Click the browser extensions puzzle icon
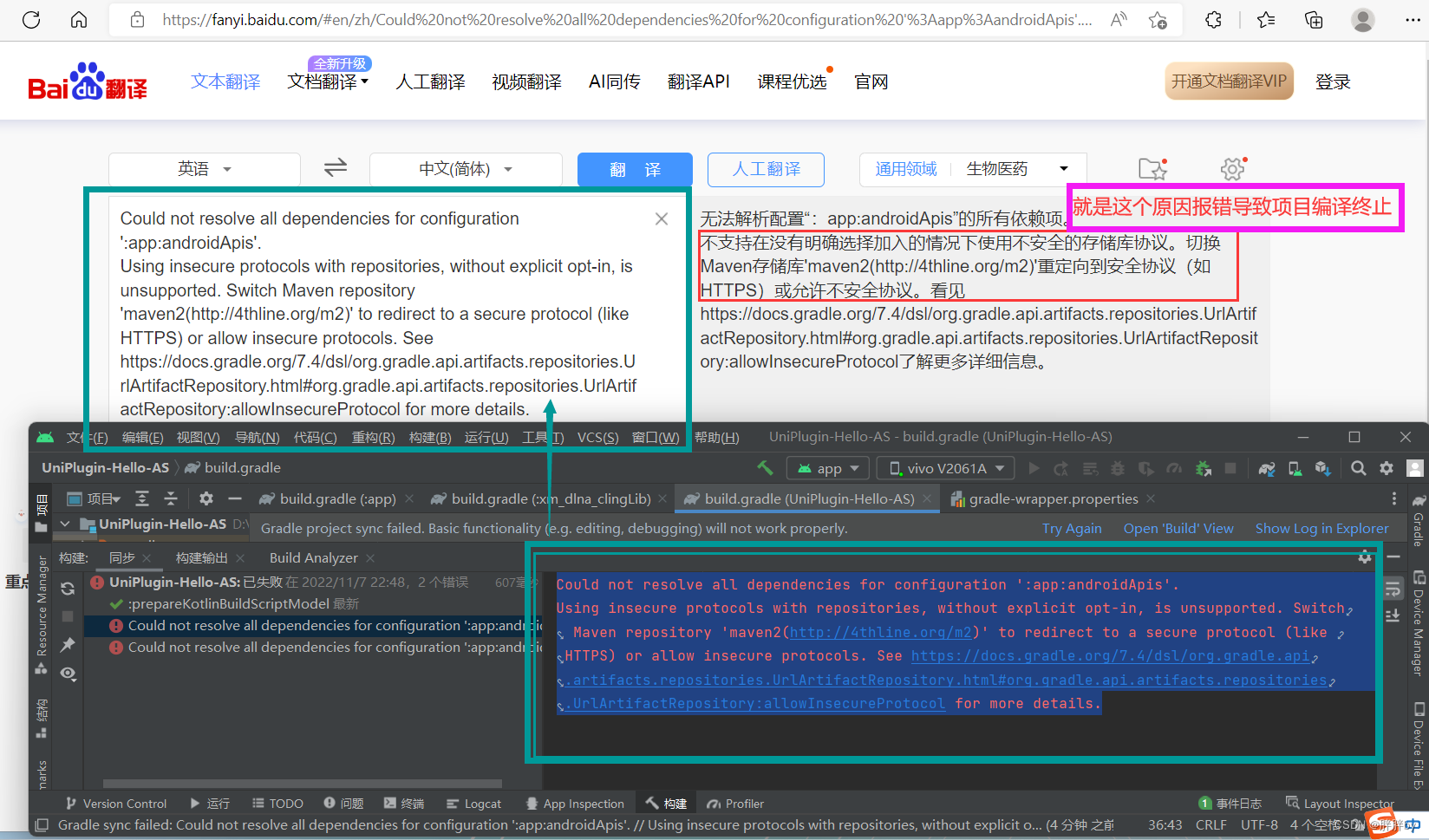 (x=1213, y=20)
